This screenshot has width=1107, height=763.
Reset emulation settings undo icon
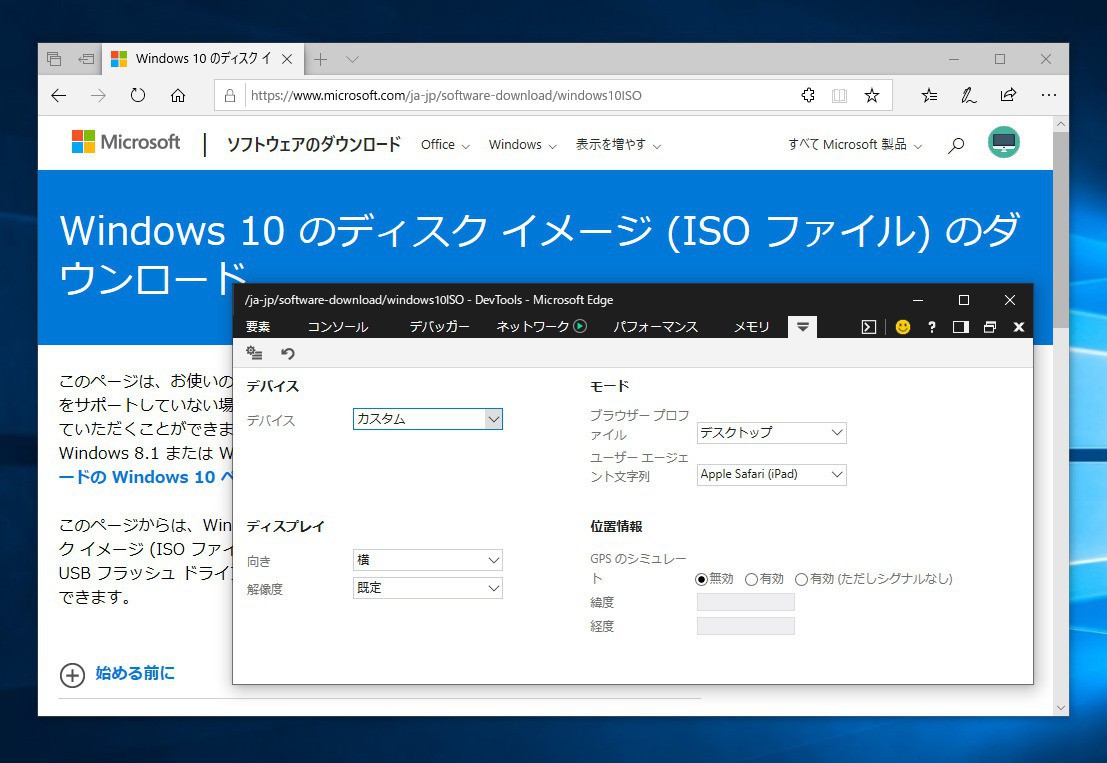(x=288, y=353)
